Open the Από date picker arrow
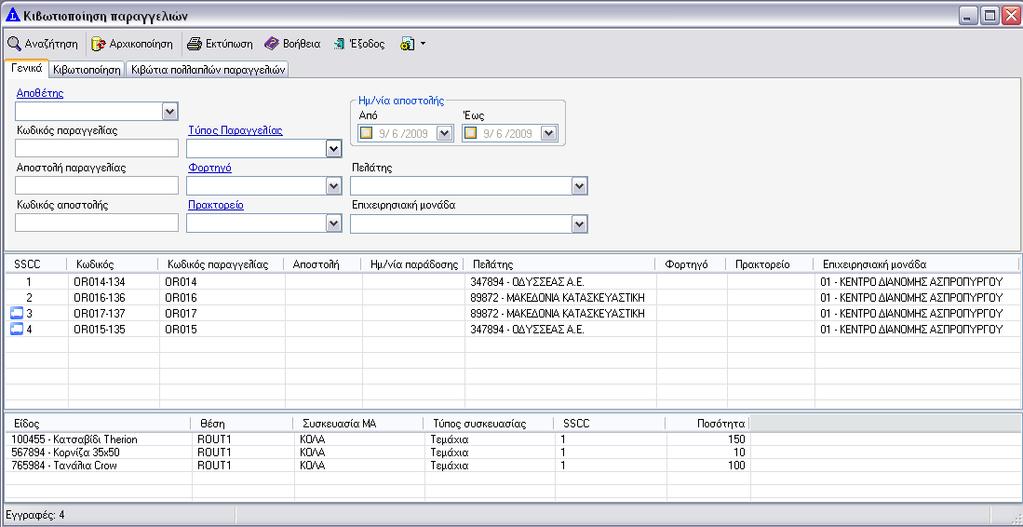Image resolution: width=1023 pixels, height=527 pixels. tap(444, 134)
